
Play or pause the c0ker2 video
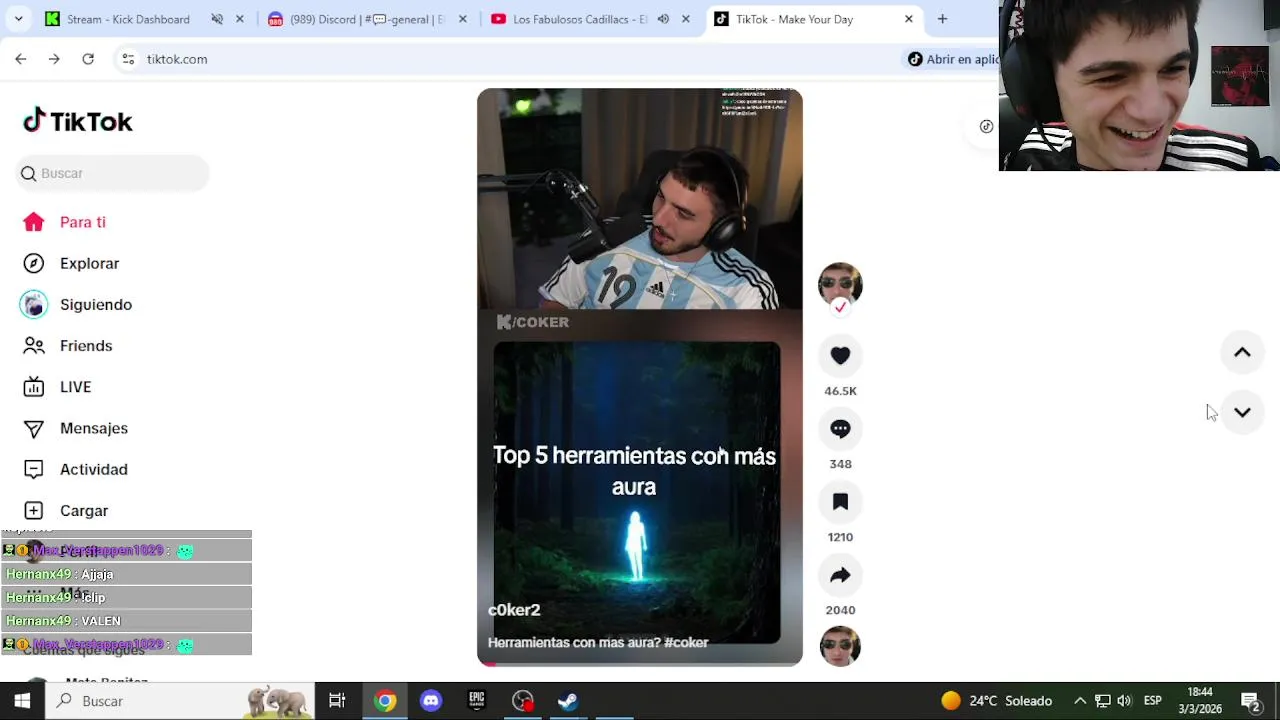tap(640, 377)
